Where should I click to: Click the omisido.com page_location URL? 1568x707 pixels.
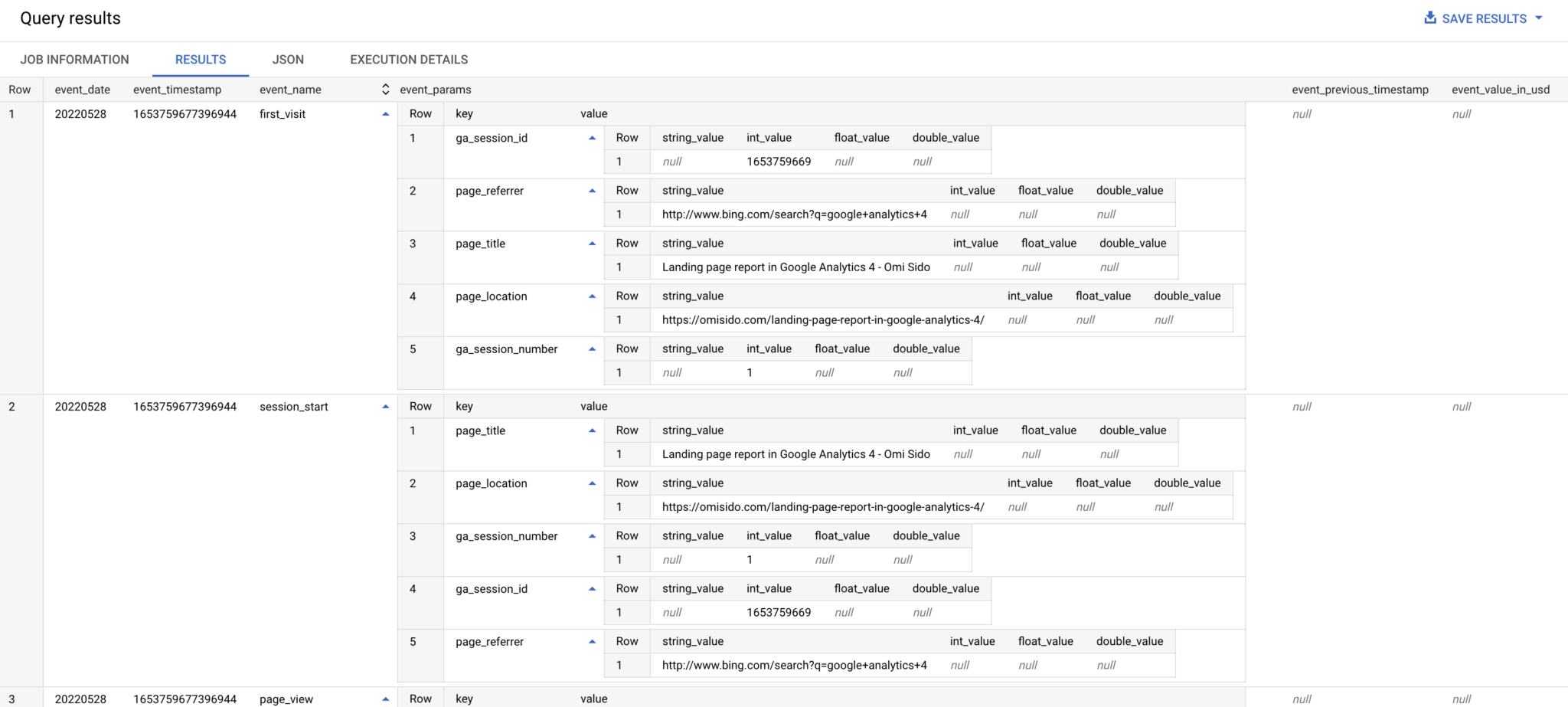822,319
